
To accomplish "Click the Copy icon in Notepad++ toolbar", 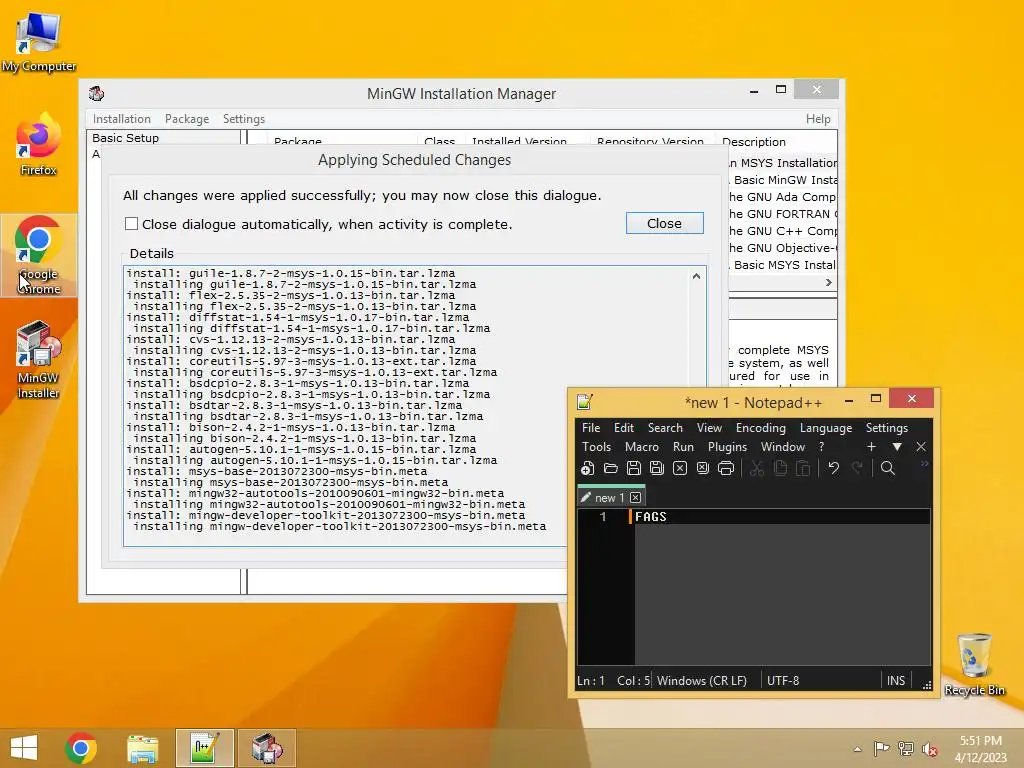I will pyautogui.click(x=780, y=468).
